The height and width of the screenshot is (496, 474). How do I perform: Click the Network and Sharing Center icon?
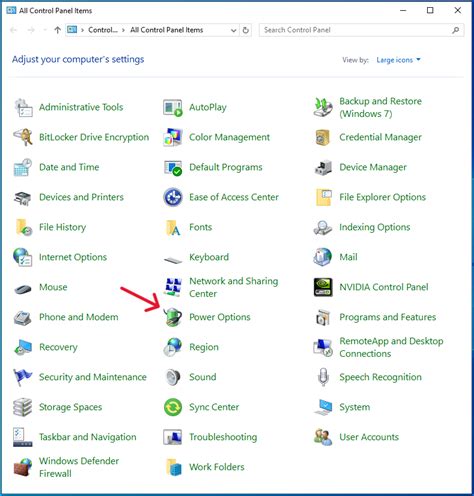(x=173, y=287)
